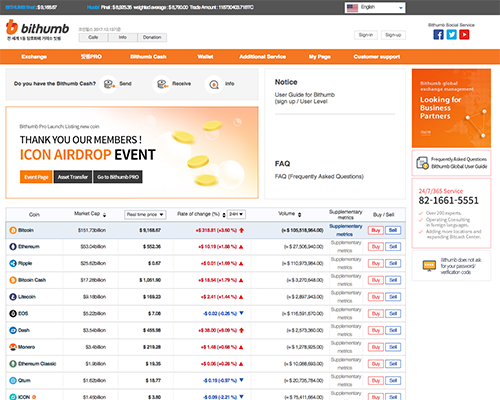Image resolution: width=500 pixels, height=400 pixels.
Task: Click the Ethereum coin icon
Action: [x=13, y=247]
